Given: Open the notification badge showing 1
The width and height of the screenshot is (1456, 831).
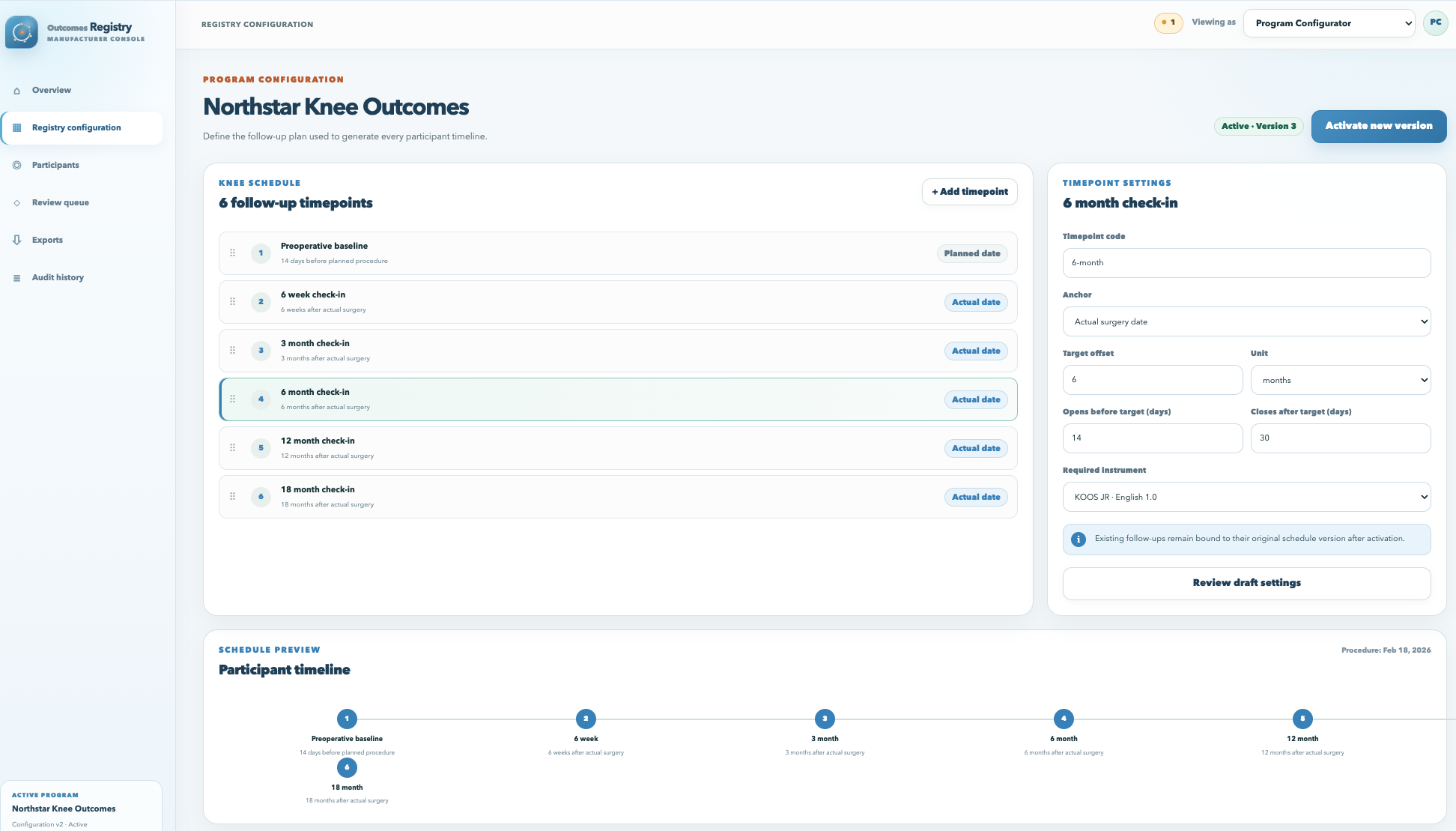Looking at the screenshot, I should 1168,22.
